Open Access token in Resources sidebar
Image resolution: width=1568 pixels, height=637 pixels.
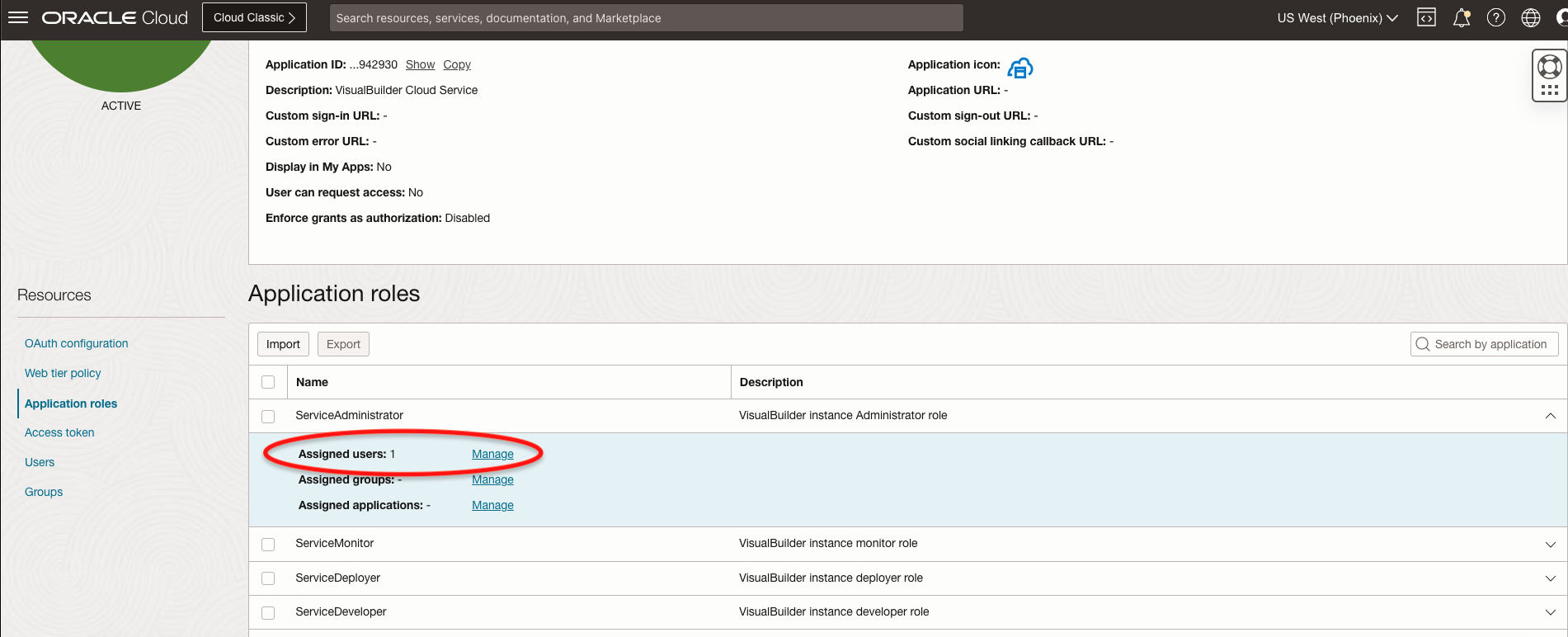[59, 432]
